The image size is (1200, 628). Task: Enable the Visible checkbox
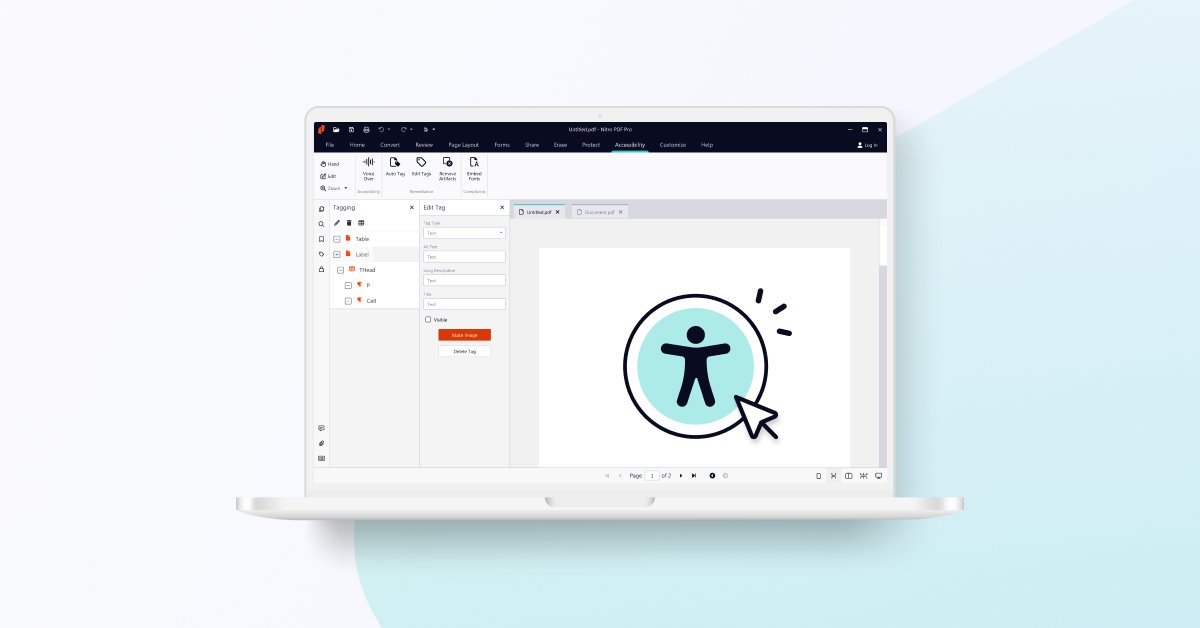coord(428,320)
